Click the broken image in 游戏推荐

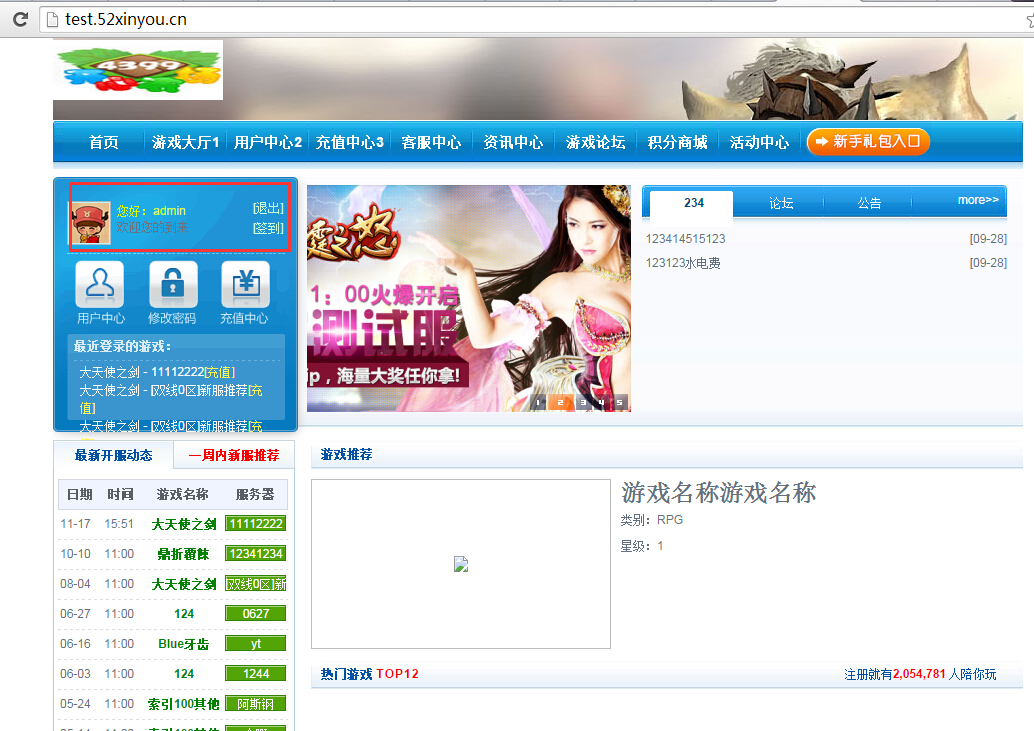point(461,564)
